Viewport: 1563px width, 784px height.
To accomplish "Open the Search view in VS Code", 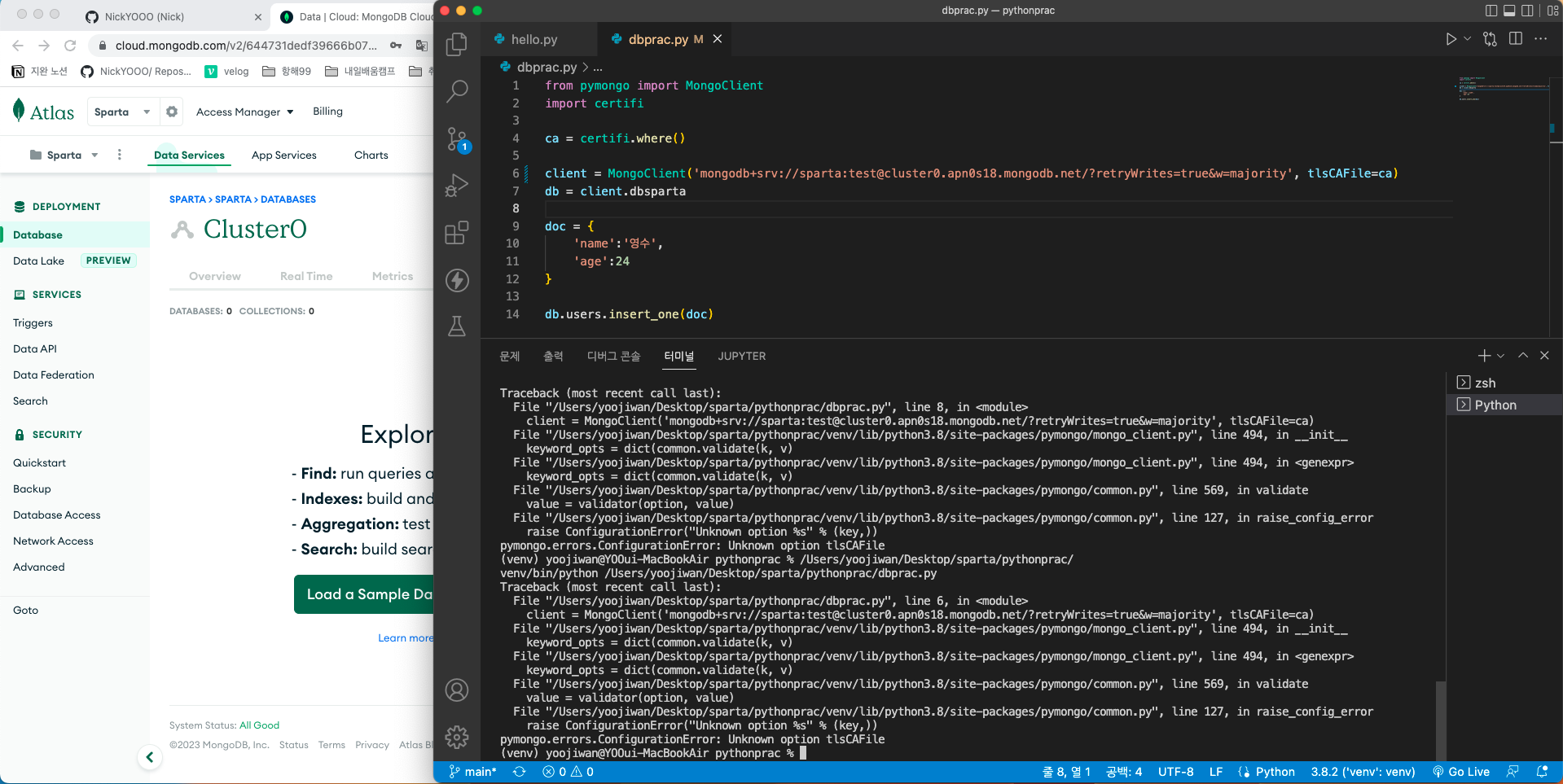I will [457, 90].
